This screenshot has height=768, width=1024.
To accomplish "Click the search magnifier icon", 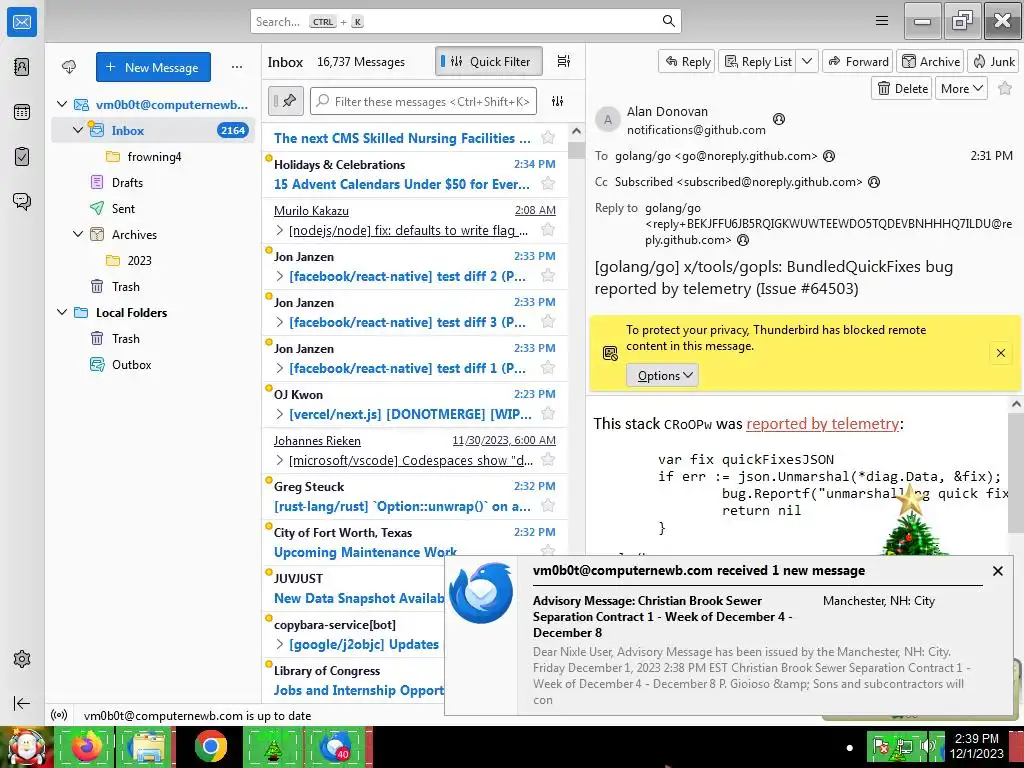I will [x=668, y=21].
